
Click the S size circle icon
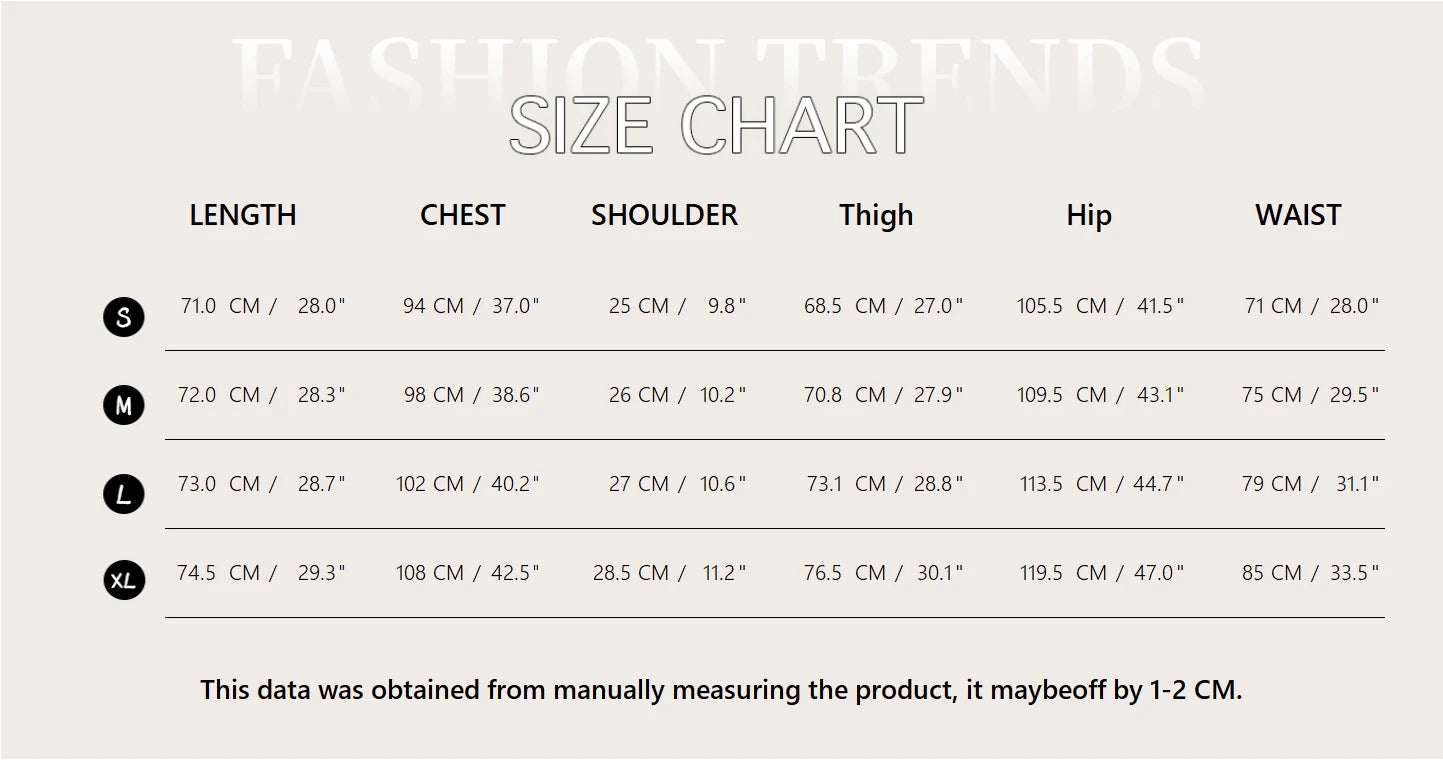pyautogui.click(x=124, y=317)
